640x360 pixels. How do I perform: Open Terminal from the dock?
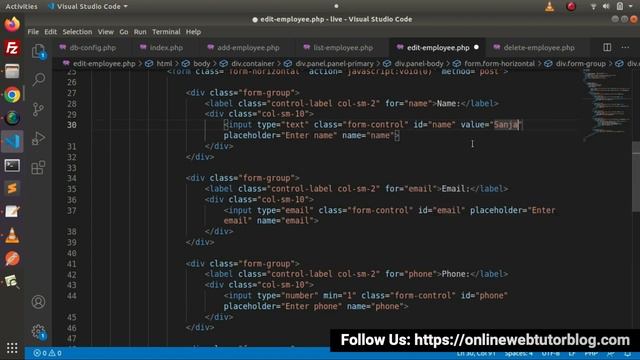[x=12, y=165]
